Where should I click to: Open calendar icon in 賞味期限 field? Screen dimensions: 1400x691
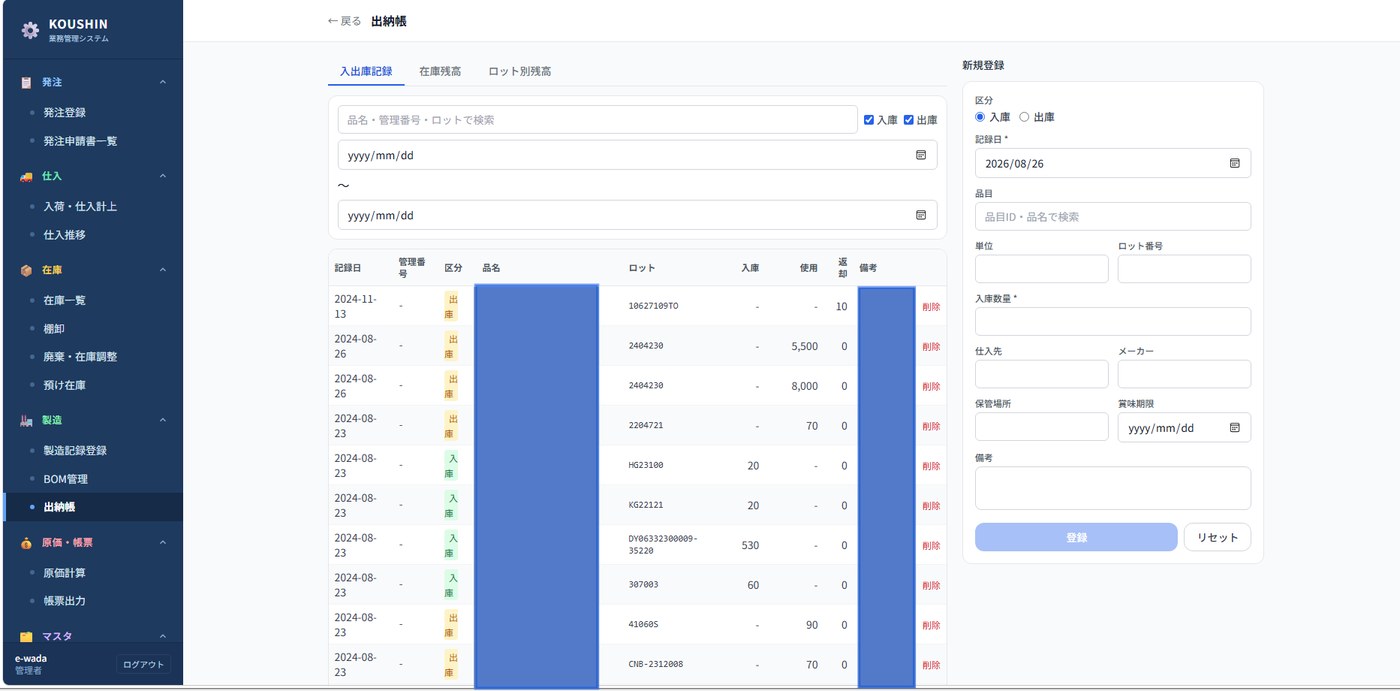pyautogui.click(x=1234, y=427)
